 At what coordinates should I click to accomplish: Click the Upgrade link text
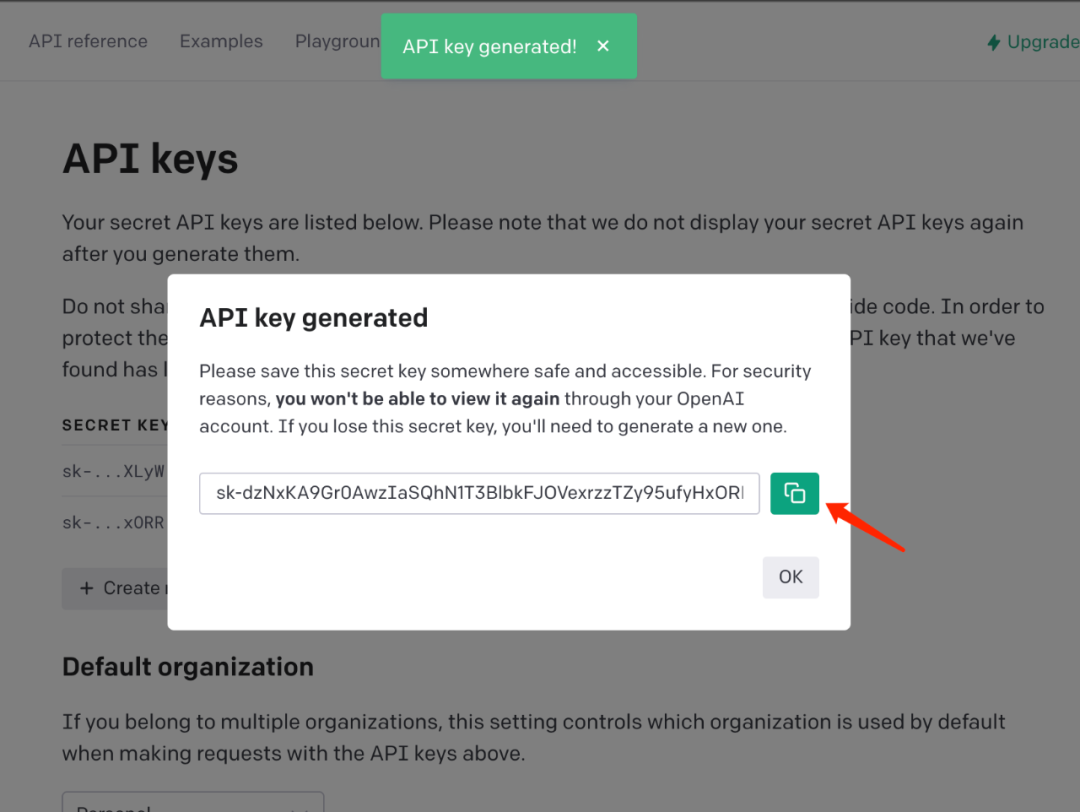pos(1043,42)
